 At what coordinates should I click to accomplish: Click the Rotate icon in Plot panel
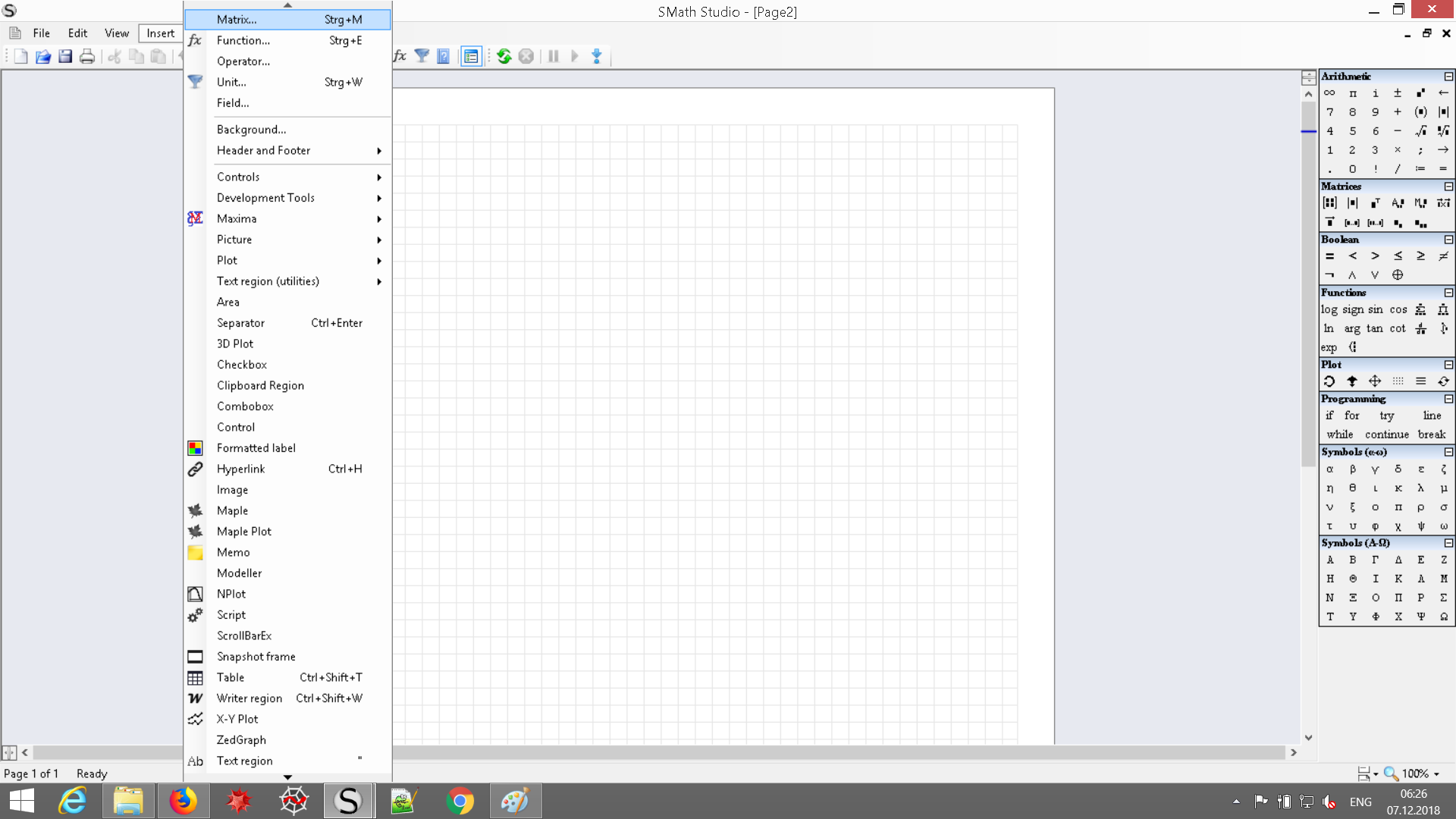pyautogui.click(x=1329, y=381)
